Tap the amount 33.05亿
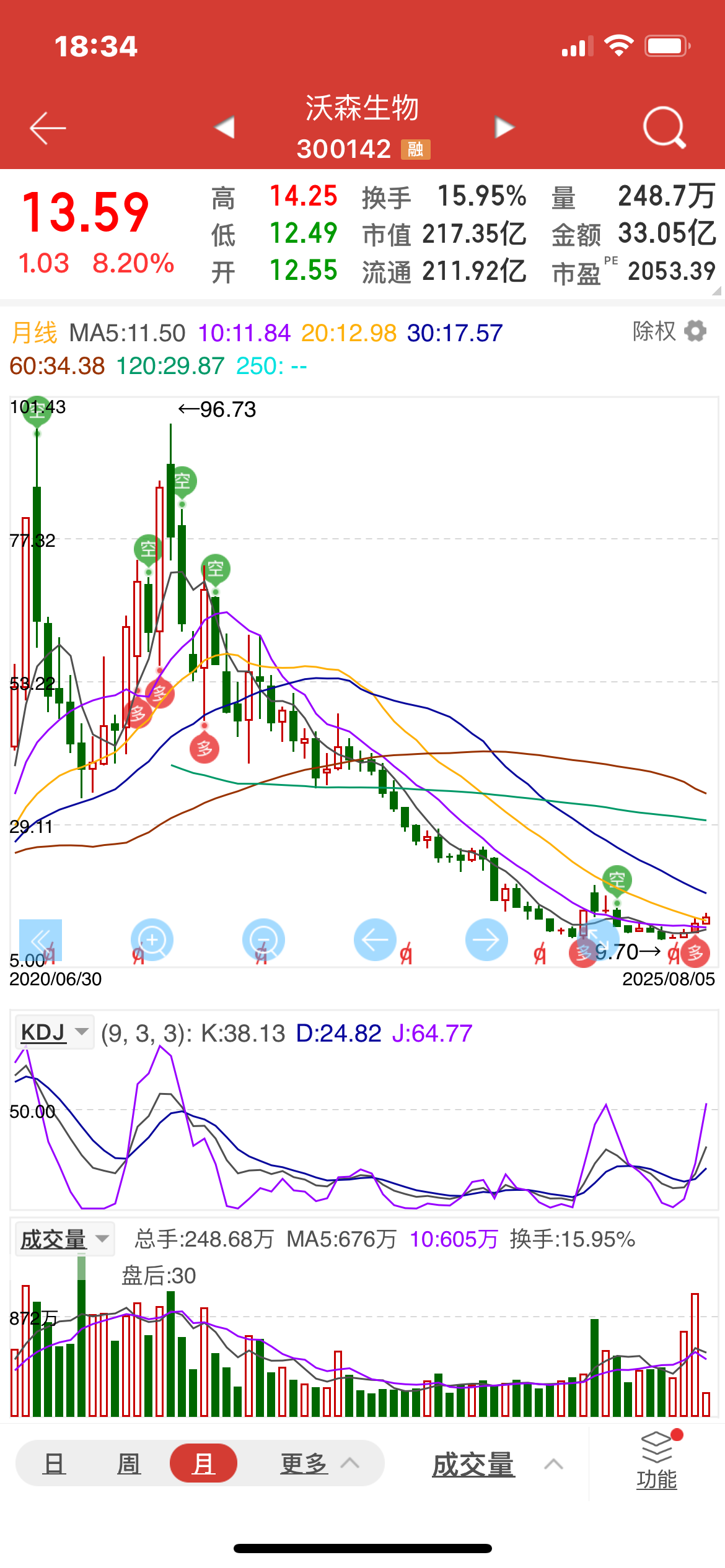 (667, 233)
